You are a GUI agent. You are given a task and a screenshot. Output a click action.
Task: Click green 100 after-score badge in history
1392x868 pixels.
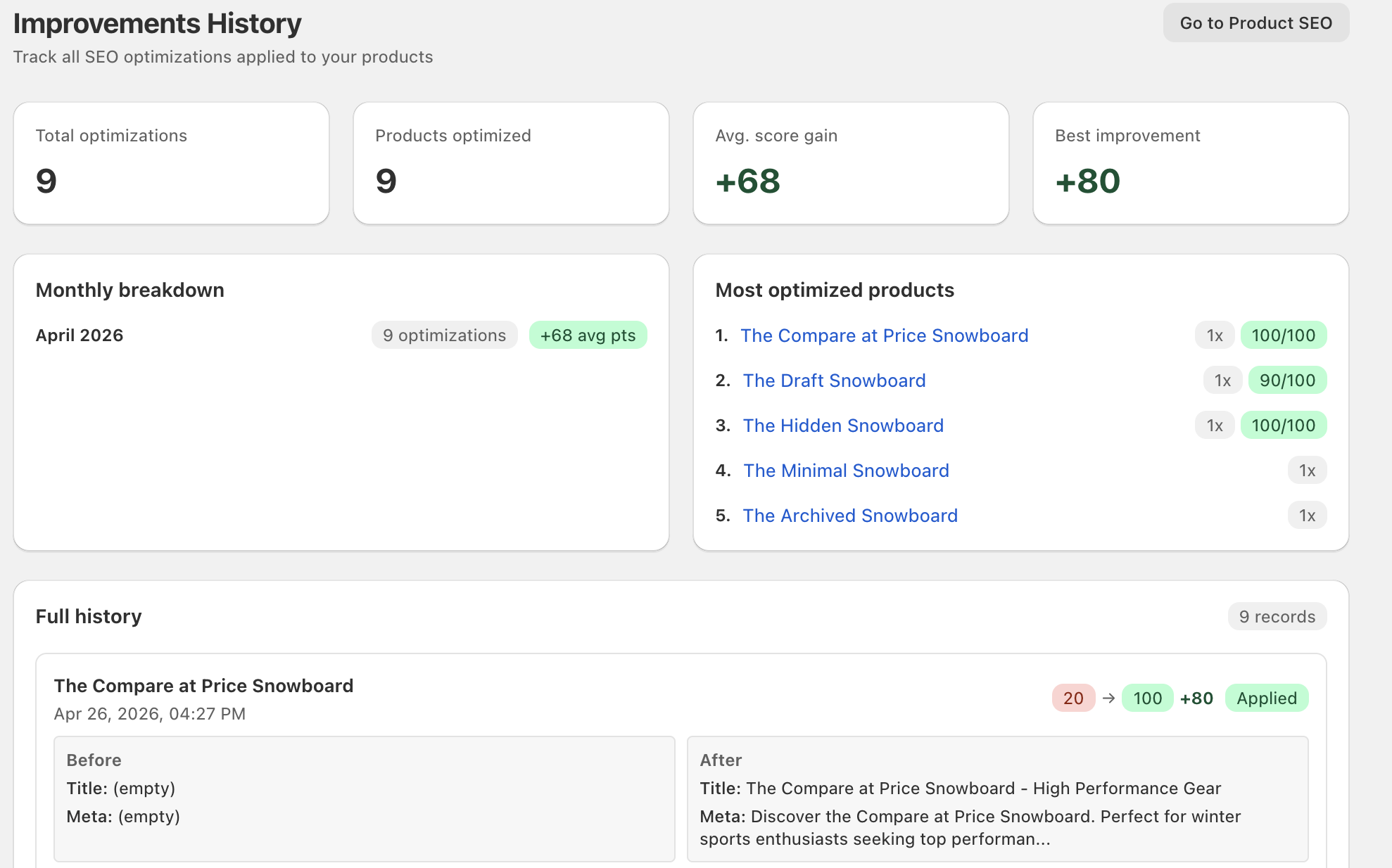pos(1147,698)
